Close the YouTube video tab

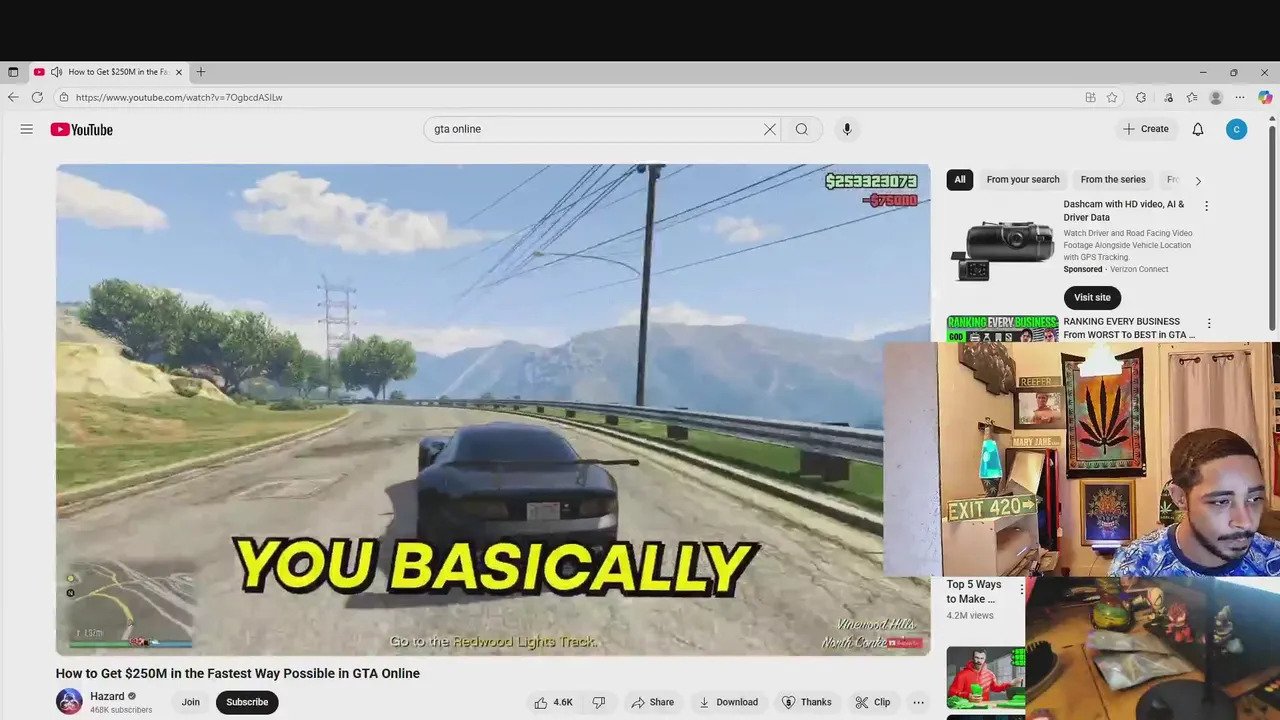(x=179, y=72)
